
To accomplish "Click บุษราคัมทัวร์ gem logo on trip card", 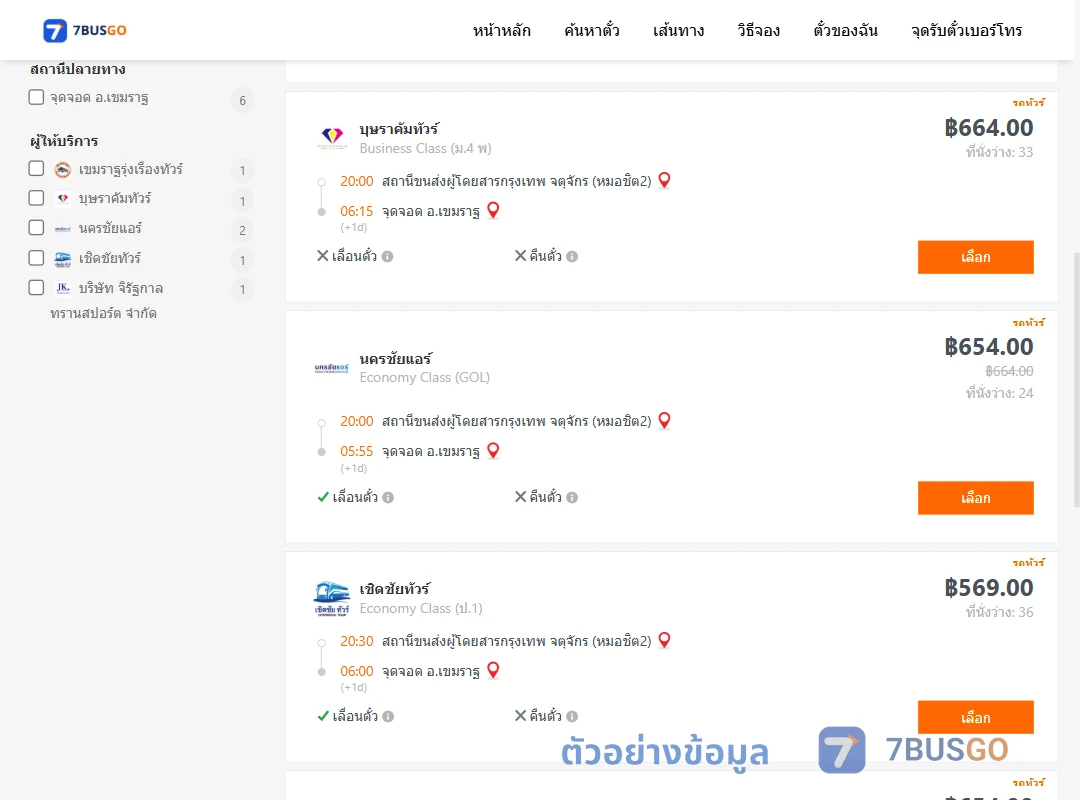I will pyautogui.click(x=332, y=138).
